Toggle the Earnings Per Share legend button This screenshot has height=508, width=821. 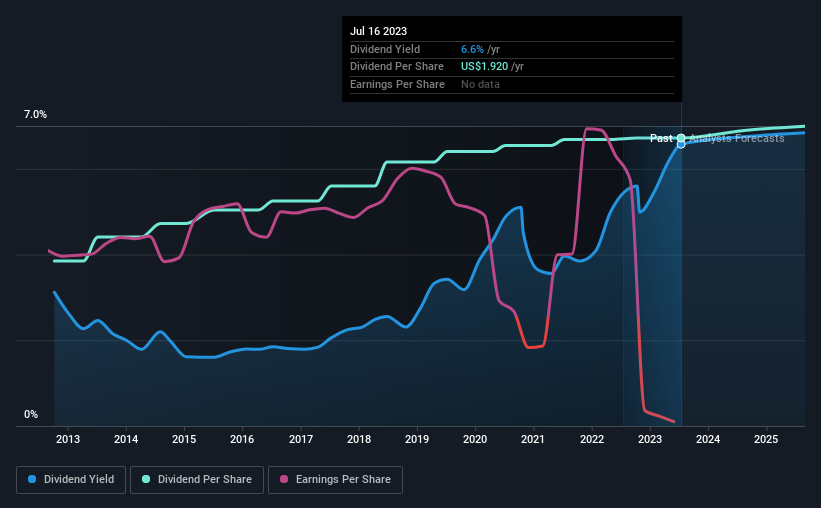(335, 479)
